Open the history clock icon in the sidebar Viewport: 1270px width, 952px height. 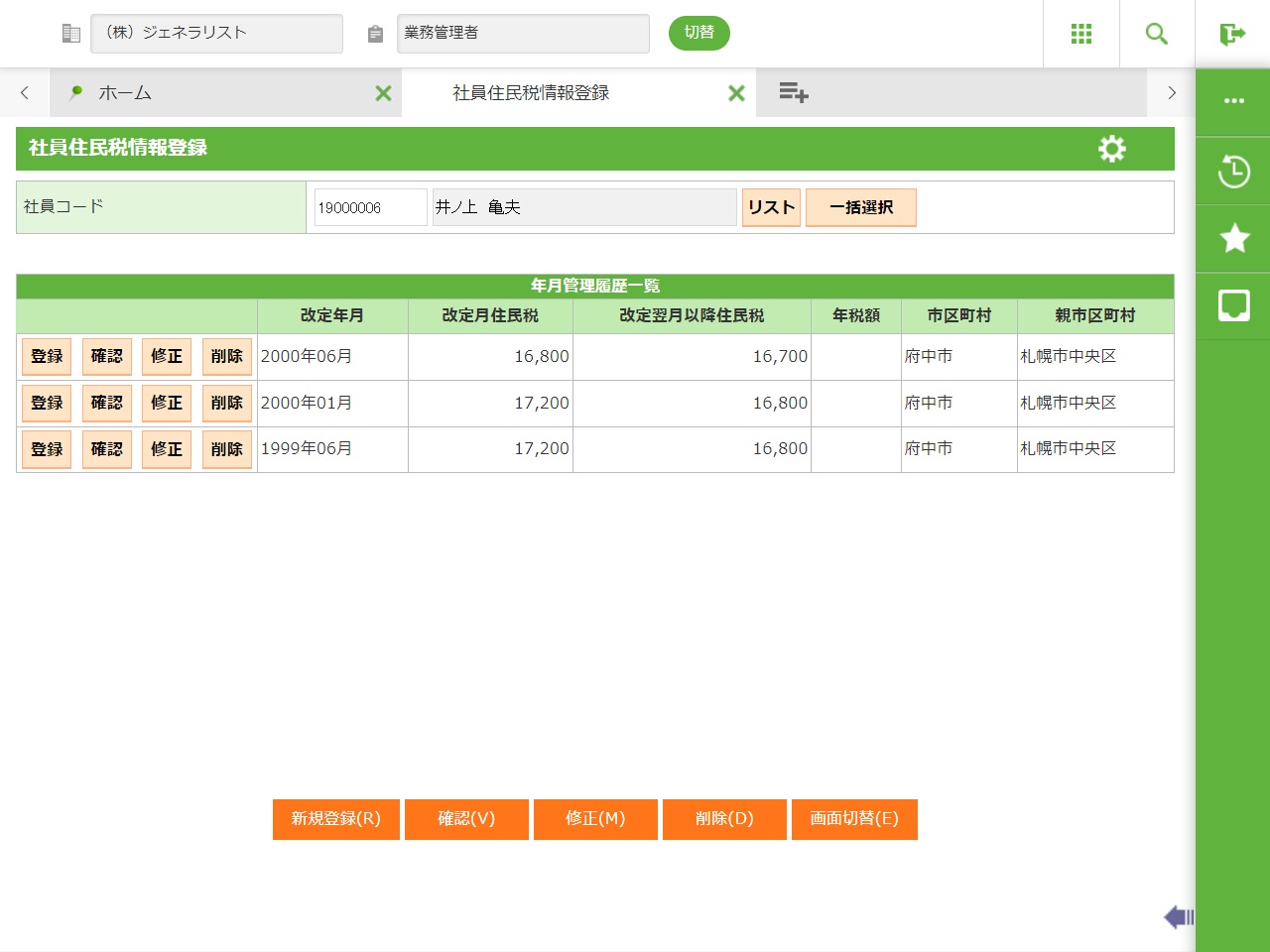click(x=1233, y=172)
